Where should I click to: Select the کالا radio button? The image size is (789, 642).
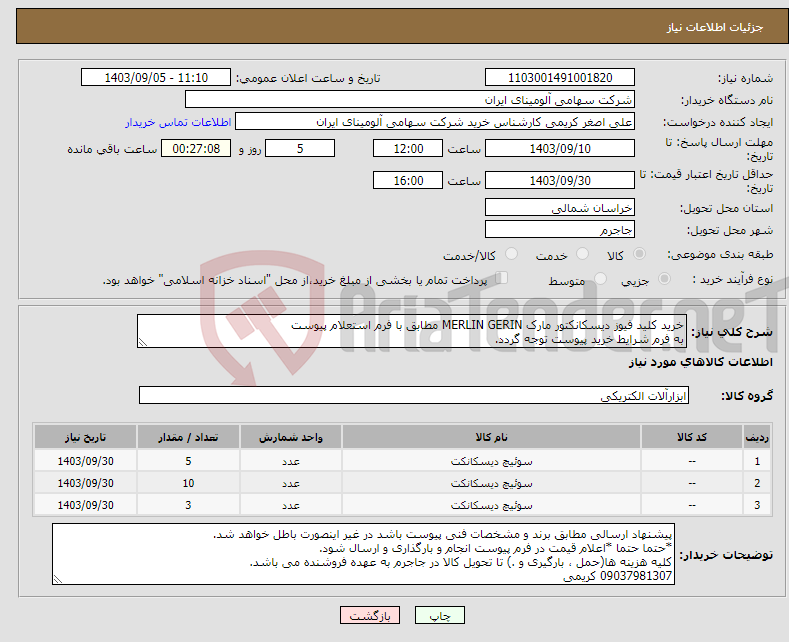[x=639, y=254]
